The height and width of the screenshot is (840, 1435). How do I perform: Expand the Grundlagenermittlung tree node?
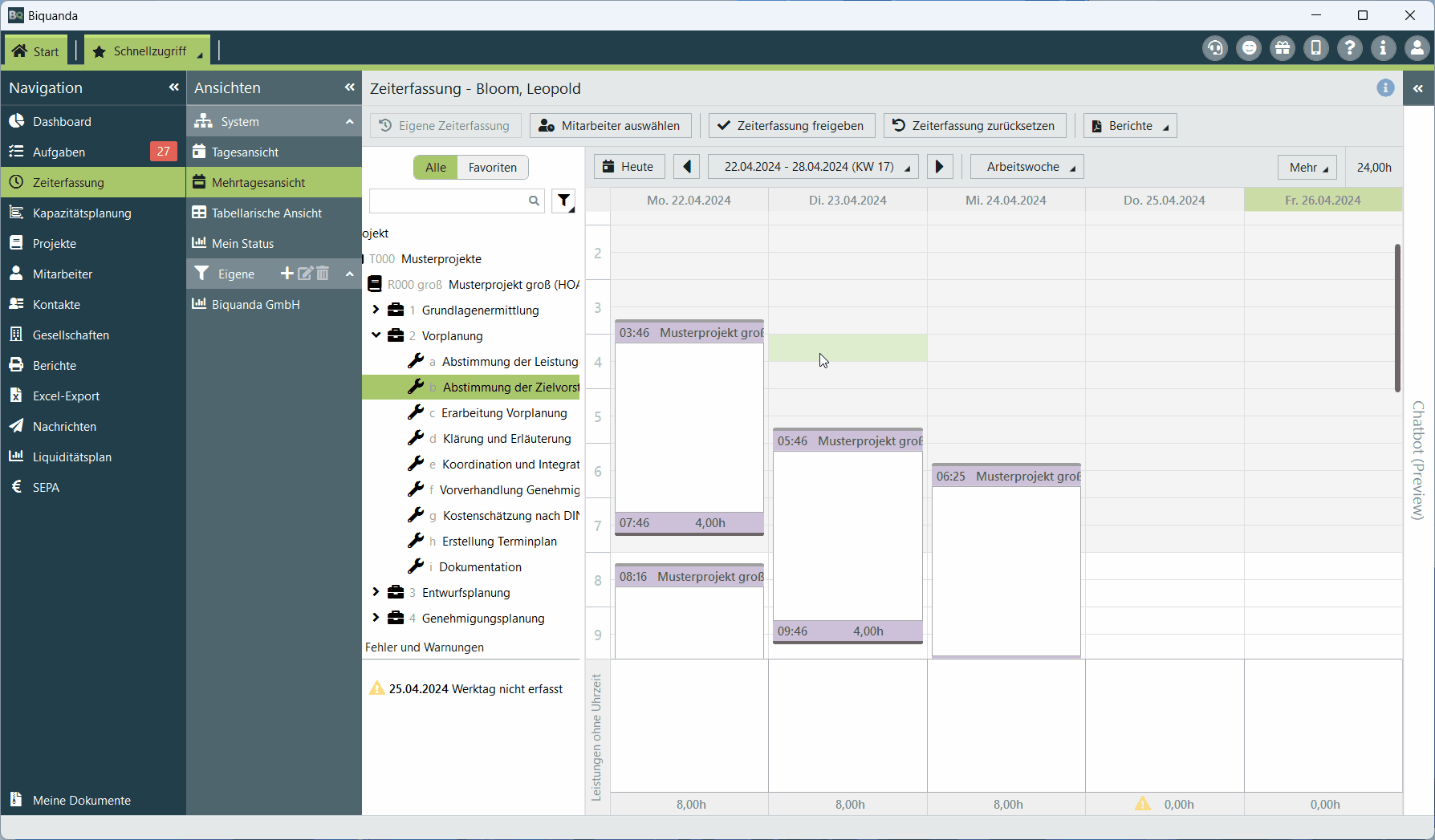[376, 310]
